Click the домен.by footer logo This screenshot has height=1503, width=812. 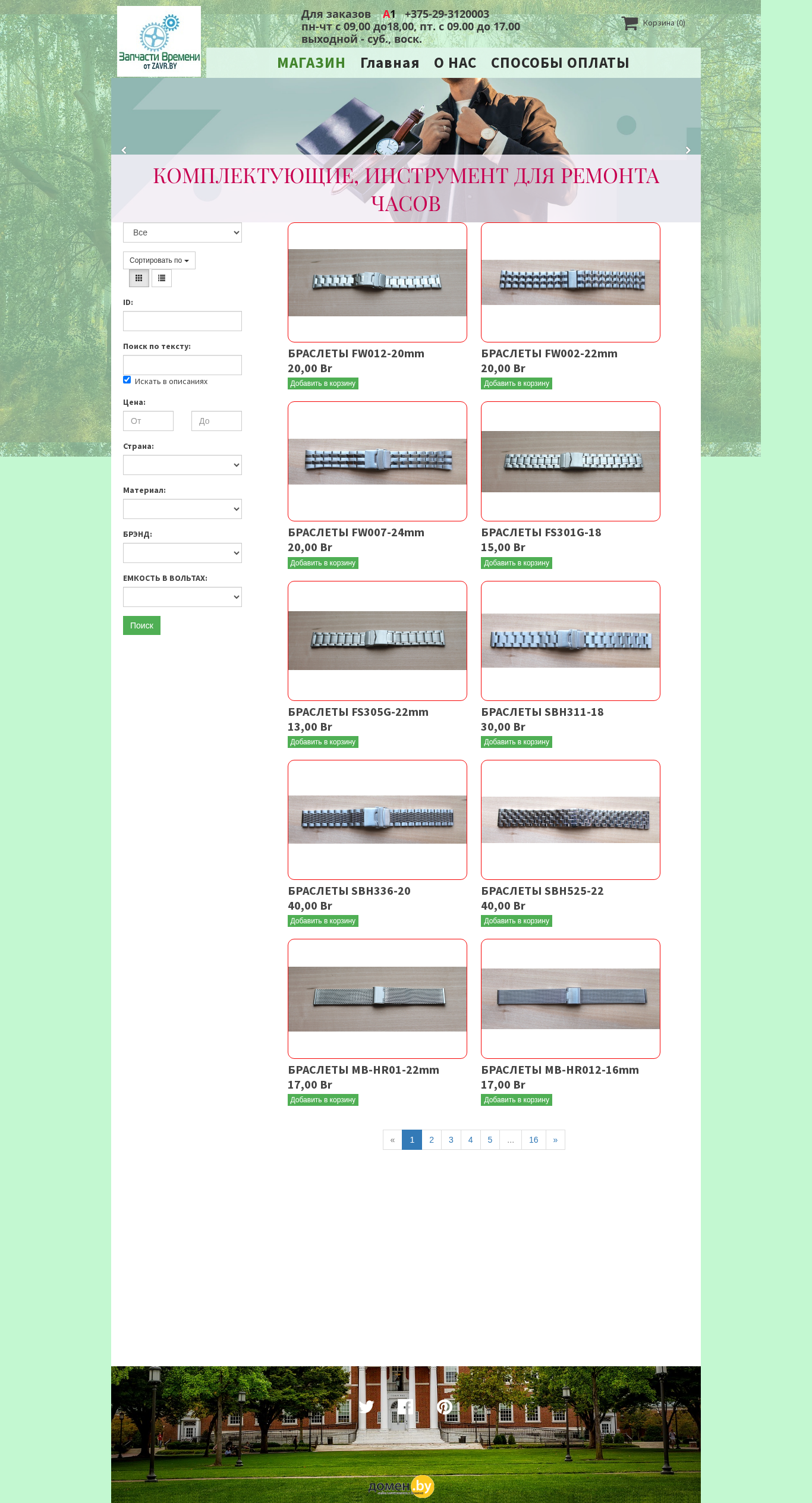tap(401, 1486)
